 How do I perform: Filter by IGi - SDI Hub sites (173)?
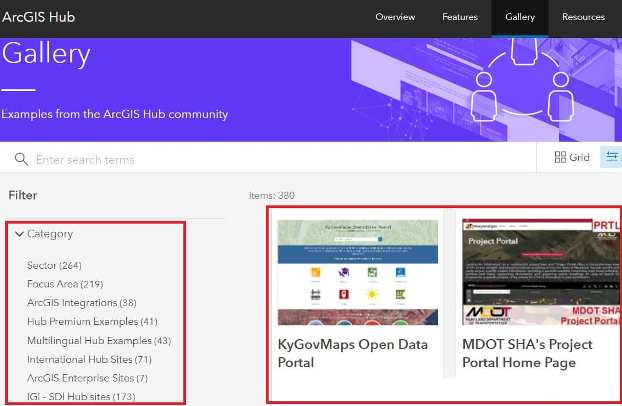pyautogui.click(x=81, y=396)
